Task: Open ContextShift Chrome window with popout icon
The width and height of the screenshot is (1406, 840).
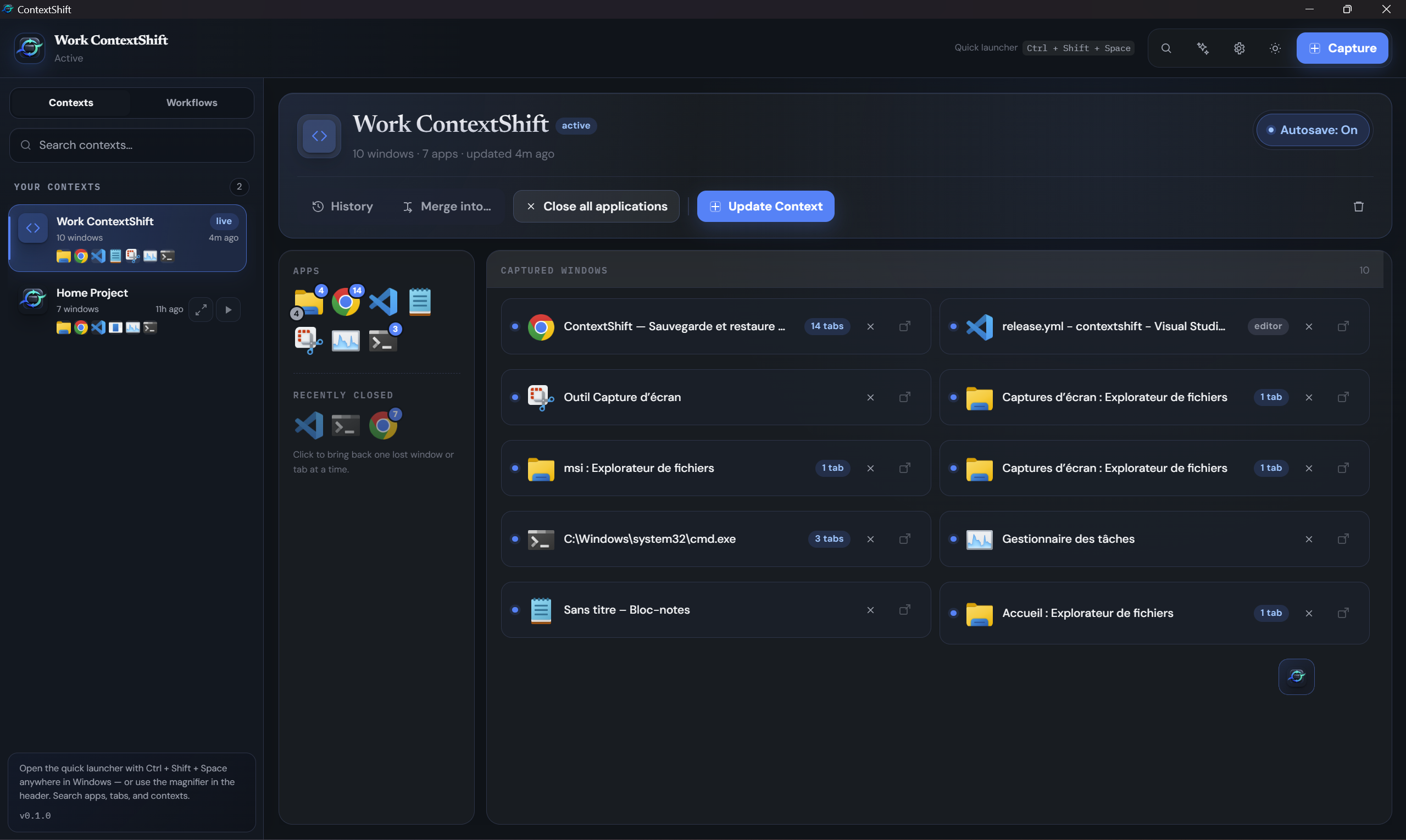Action: (x=905, y=326)
